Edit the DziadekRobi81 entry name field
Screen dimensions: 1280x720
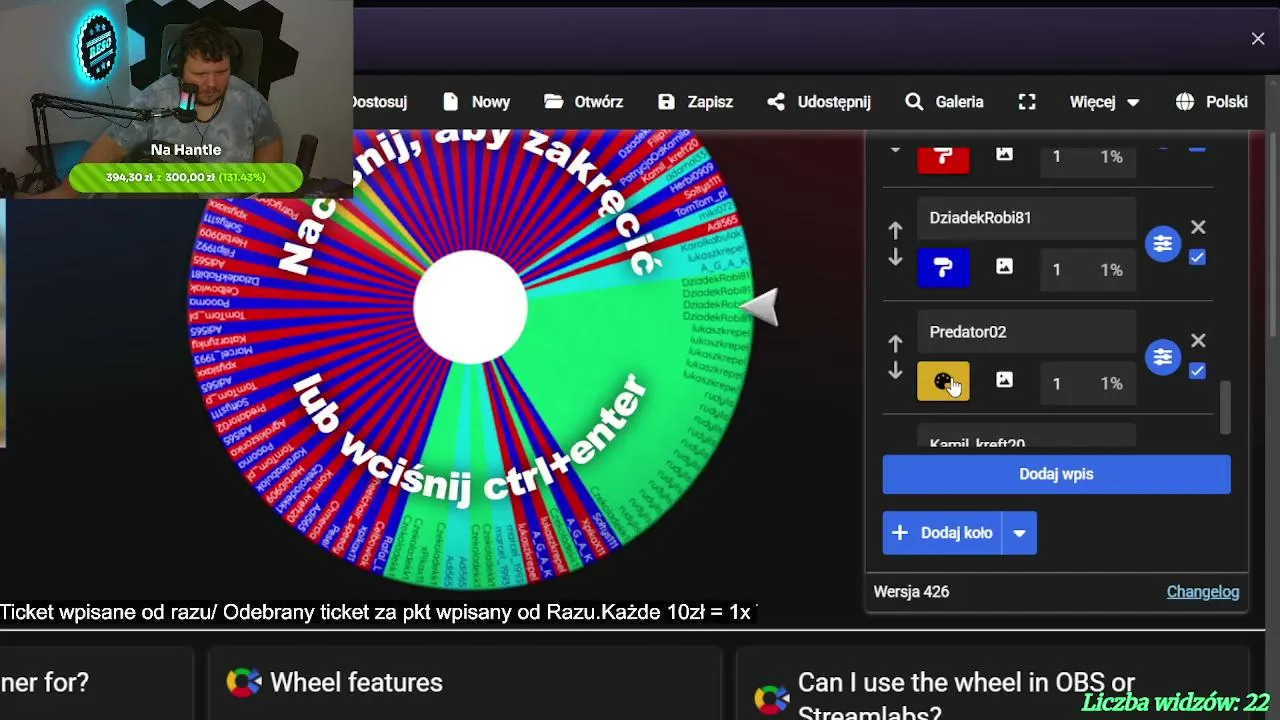1026,218
